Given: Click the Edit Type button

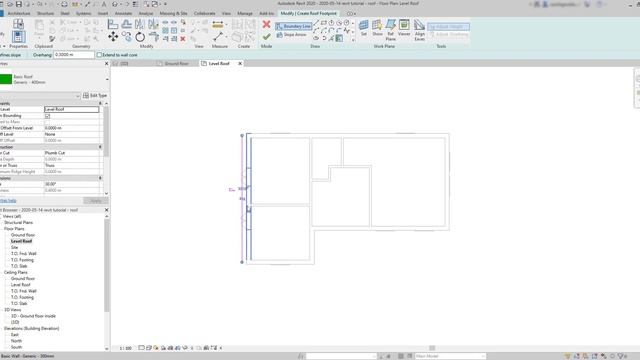Looking at the screenshot, I should point(95,96).
